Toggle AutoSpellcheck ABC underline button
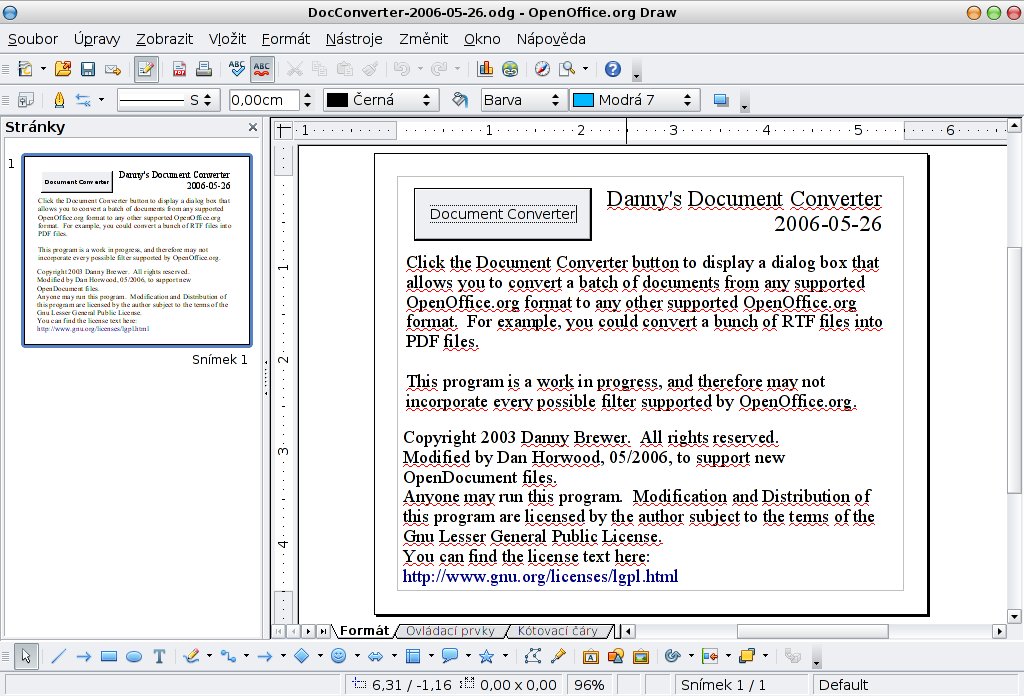This screenshot has height=696, width=1024. [262, 69]
